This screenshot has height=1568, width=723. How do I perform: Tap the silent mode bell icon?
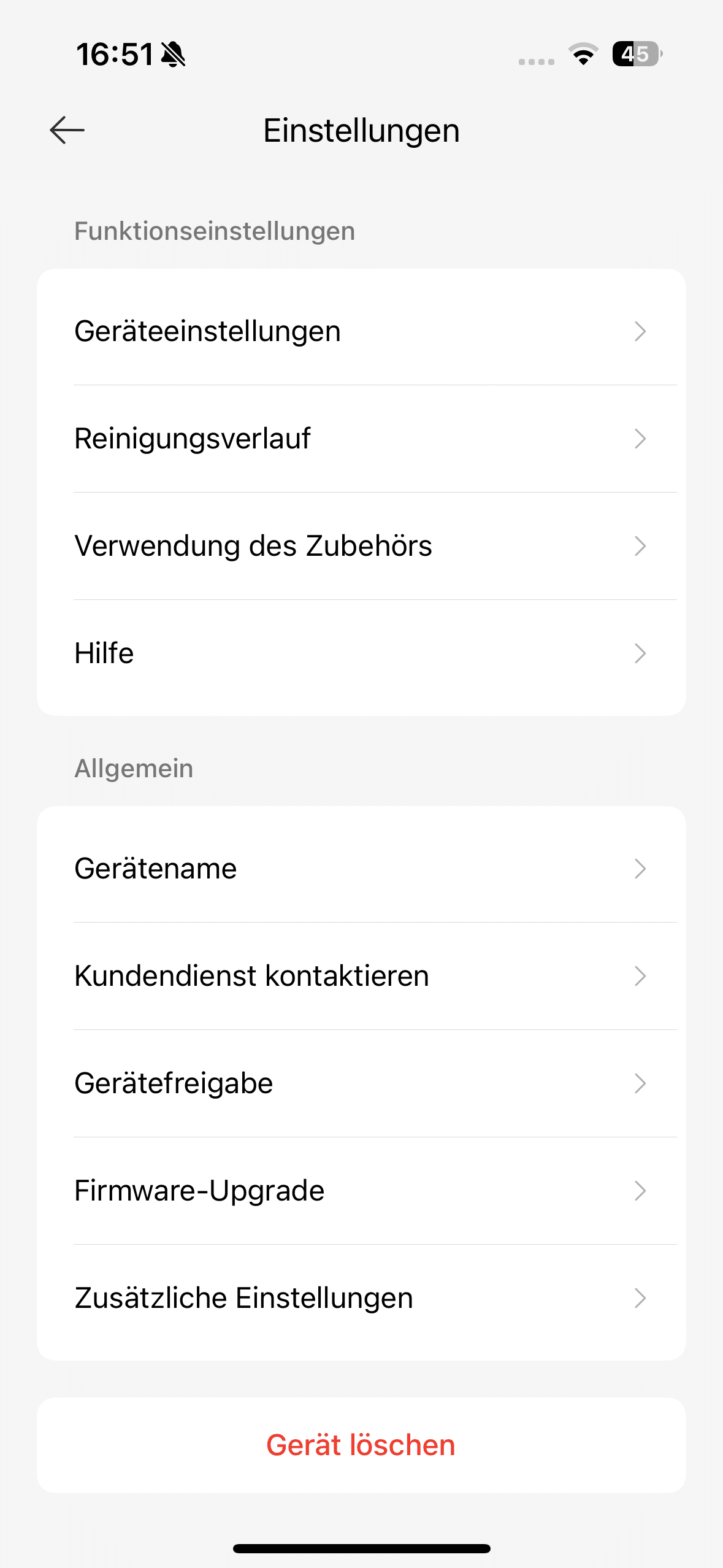[x=173, y=55]
